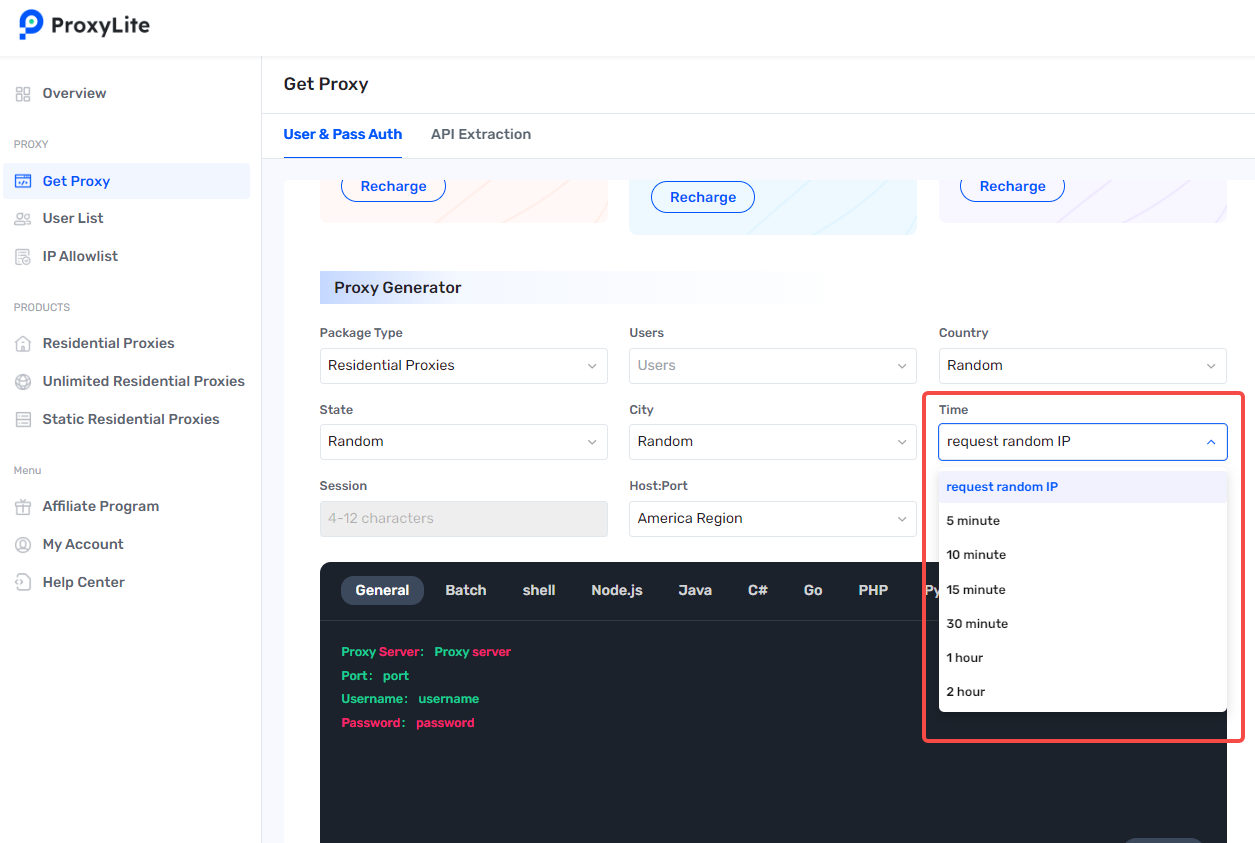Click the 'Proxy Generator' heading
Viewport: 1255px width, 843px height.
(x=398, y=288)
